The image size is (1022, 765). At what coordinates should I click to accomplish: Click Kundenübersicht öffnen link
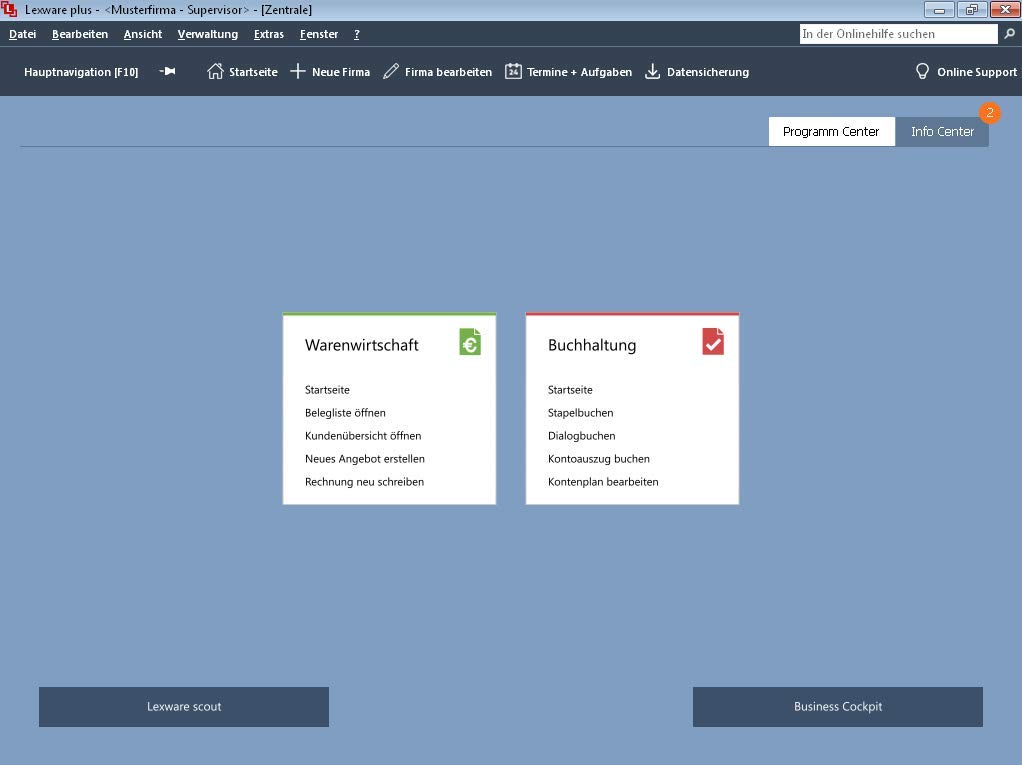click(363, 435)
